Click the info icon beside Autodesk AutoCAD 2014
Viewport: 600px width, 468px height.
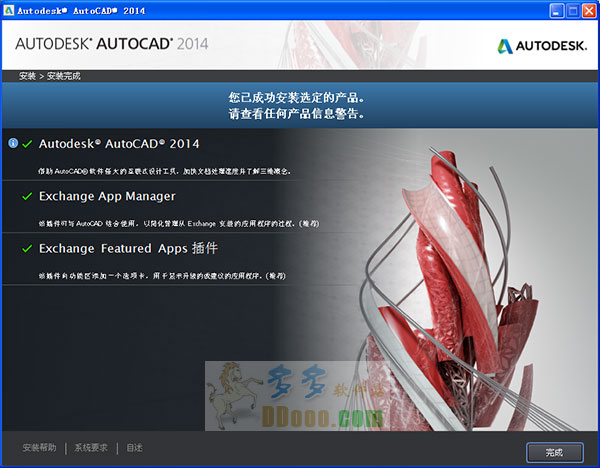pyautogui.click(x=13, y=144)
